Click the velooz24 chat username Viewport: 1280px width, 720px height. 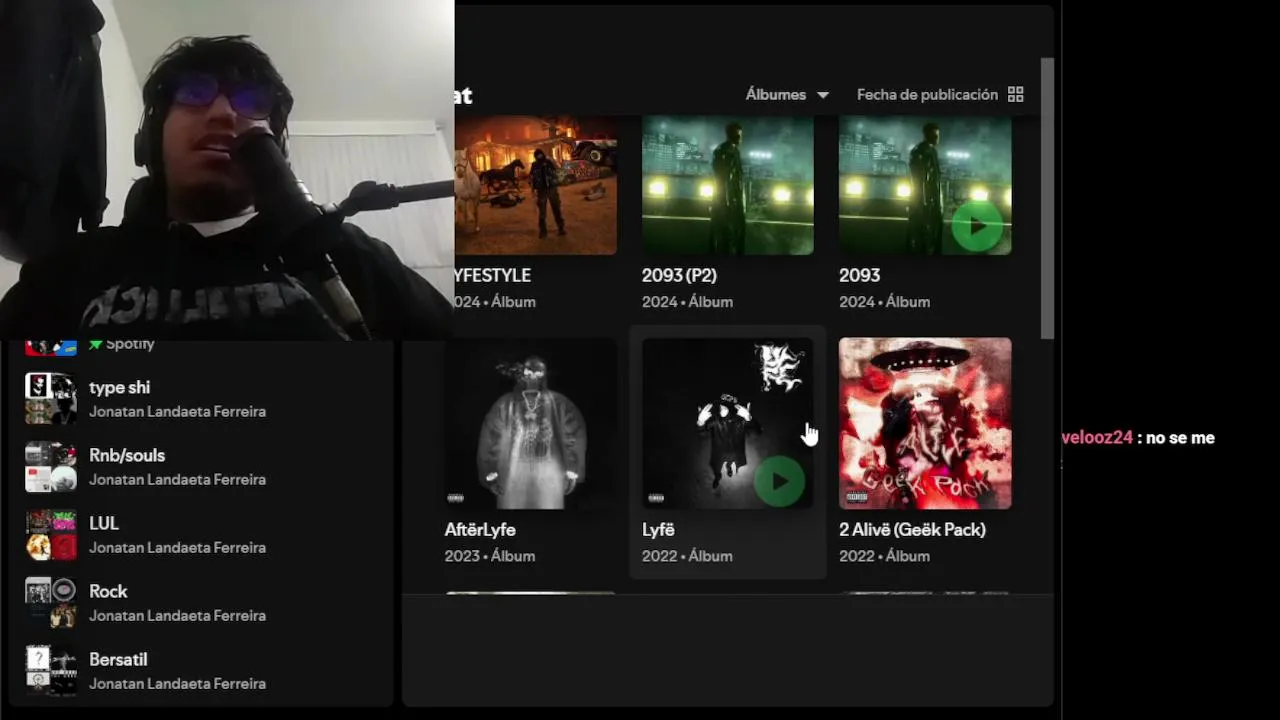pos(1097,437)
